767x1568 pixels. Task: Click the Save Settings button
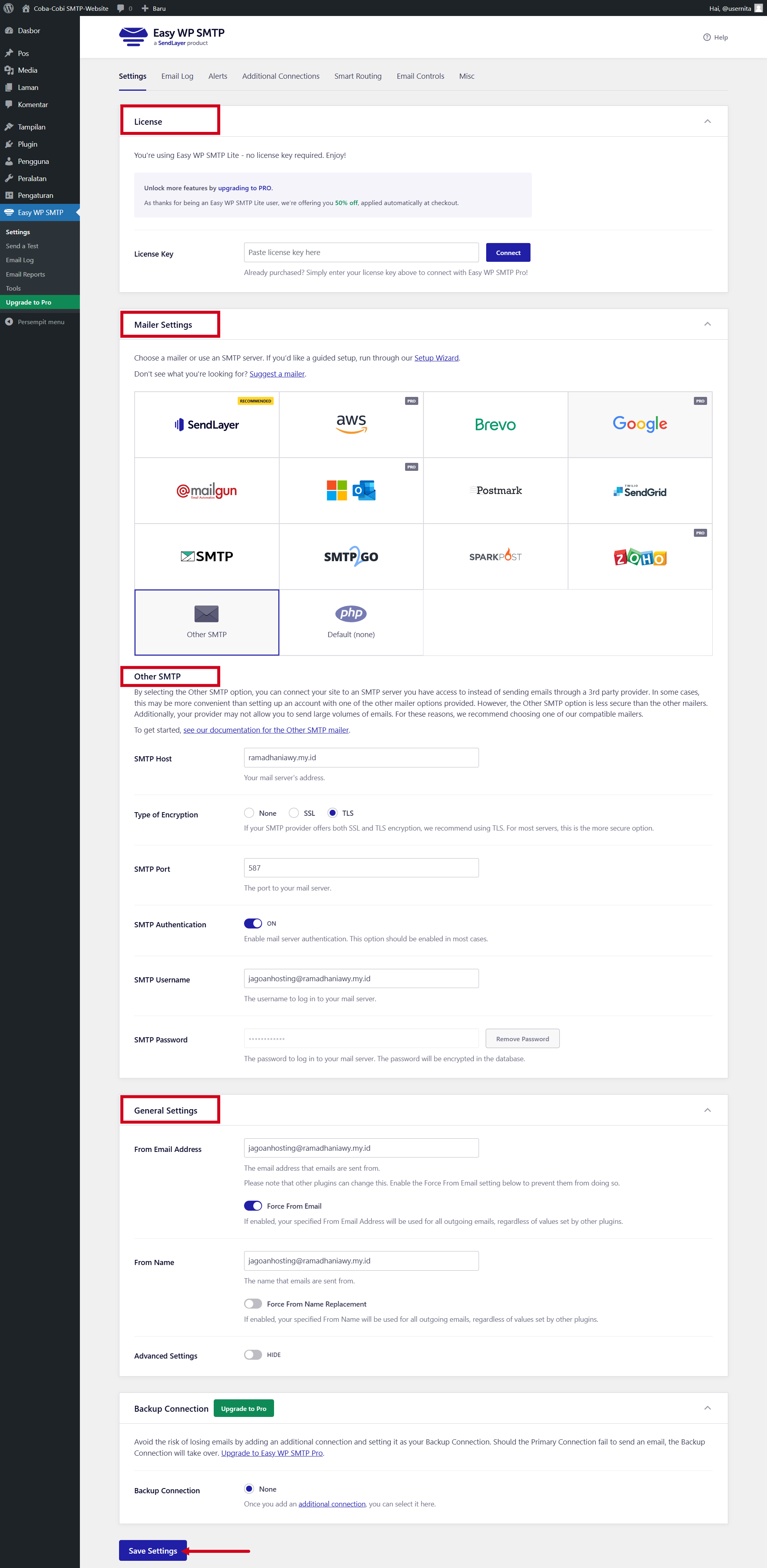point(153,1550)
